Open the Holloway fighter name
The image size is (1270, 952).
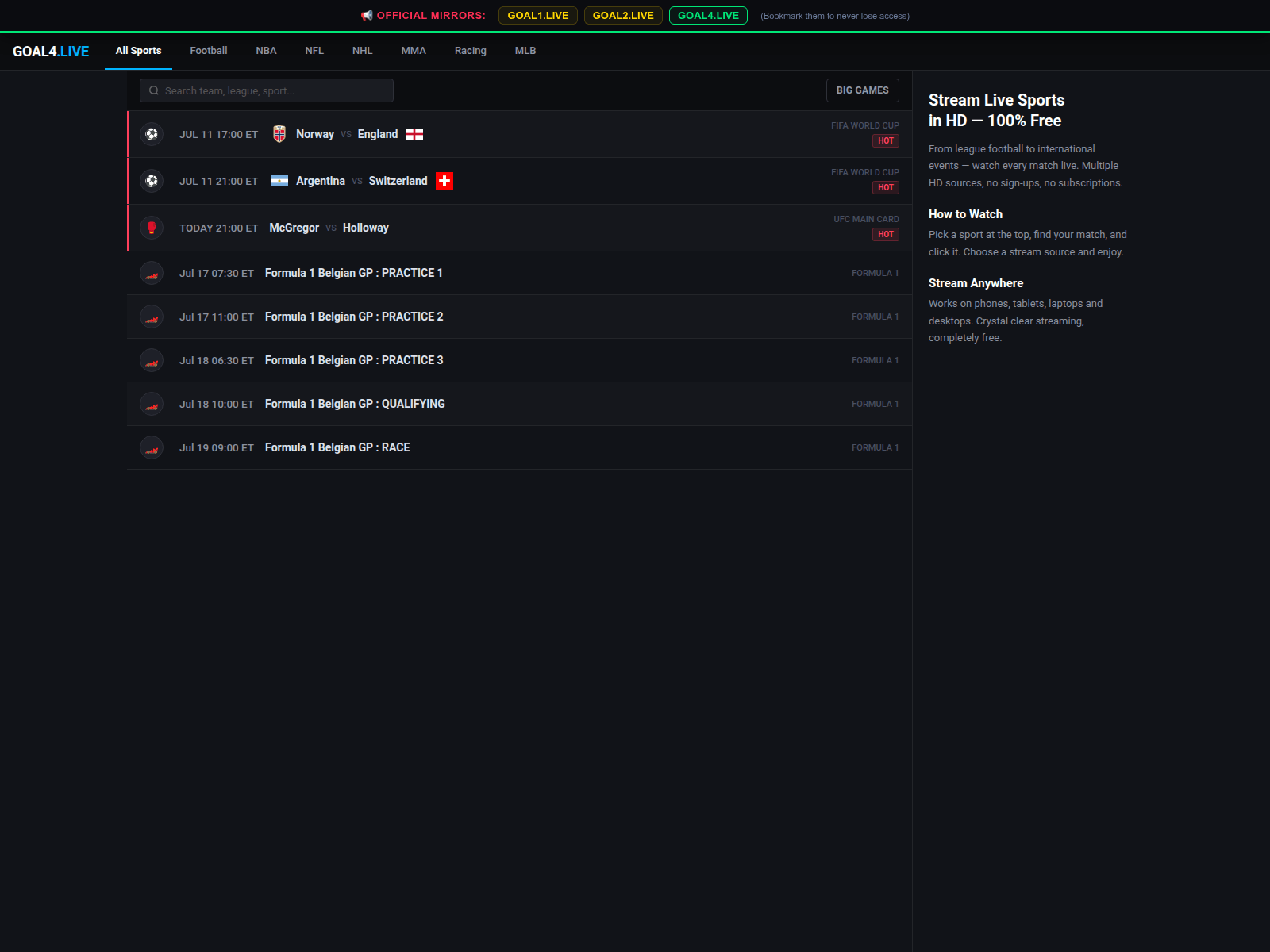366,228
